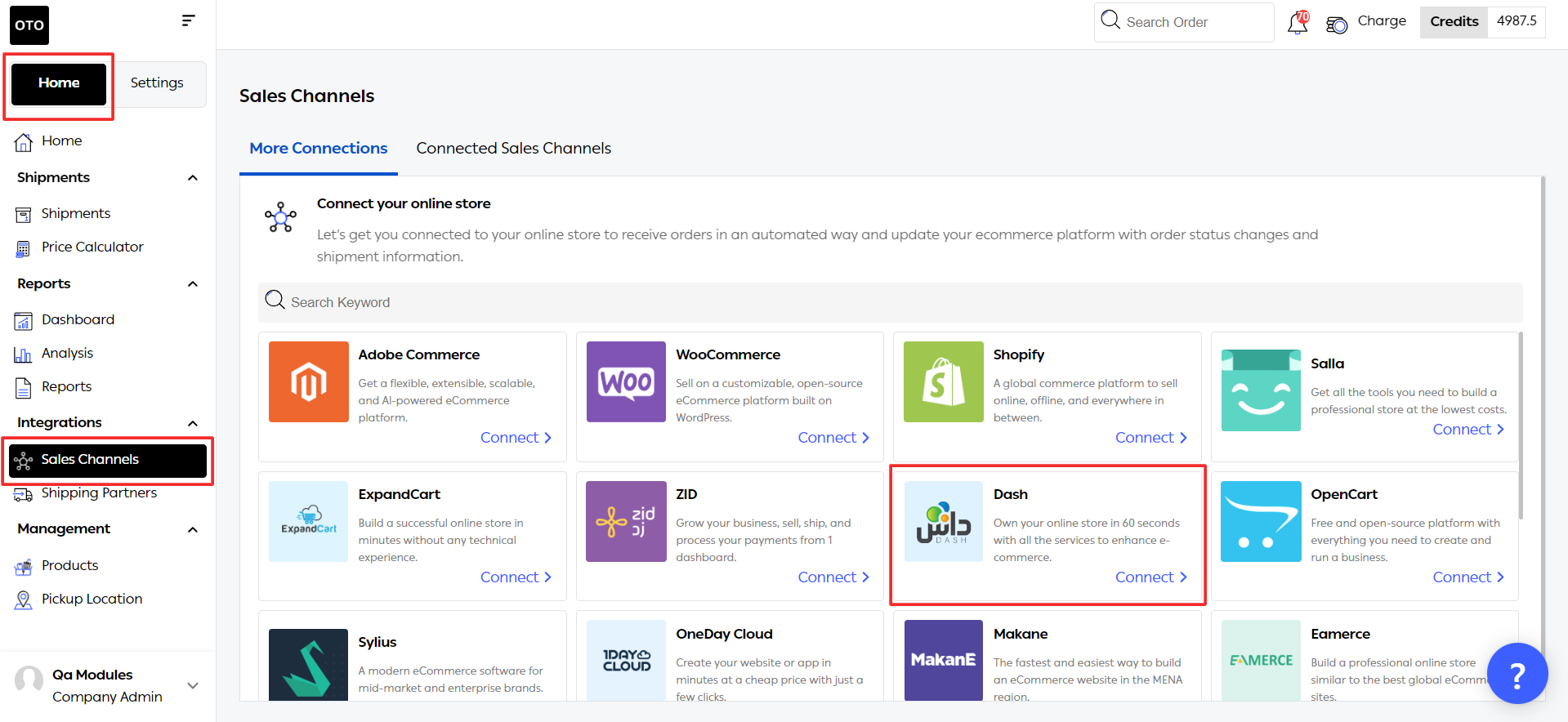The width and height of the screenshot is (1568, 722).
Task: Click the Shopify logo
Action: click(944, 381)
